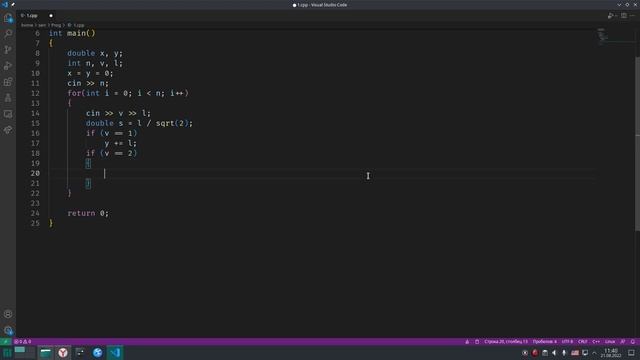Open the Remote Explorer monitor icon
The width and height of the screenshot is (640, 360).
pos(8,114)
